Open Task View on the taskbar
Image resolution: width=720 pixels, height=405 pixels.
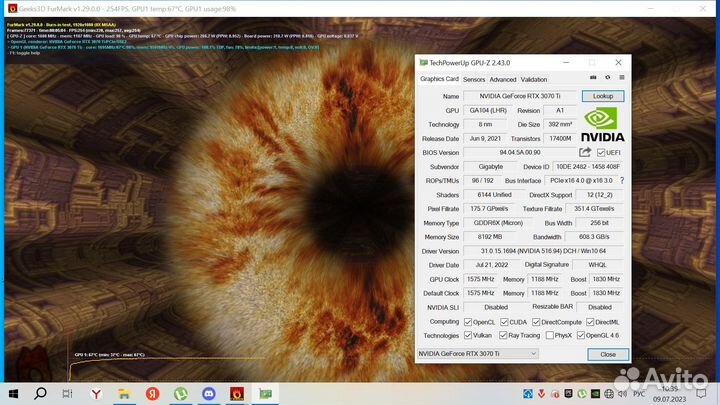click(x=67, y=394)
